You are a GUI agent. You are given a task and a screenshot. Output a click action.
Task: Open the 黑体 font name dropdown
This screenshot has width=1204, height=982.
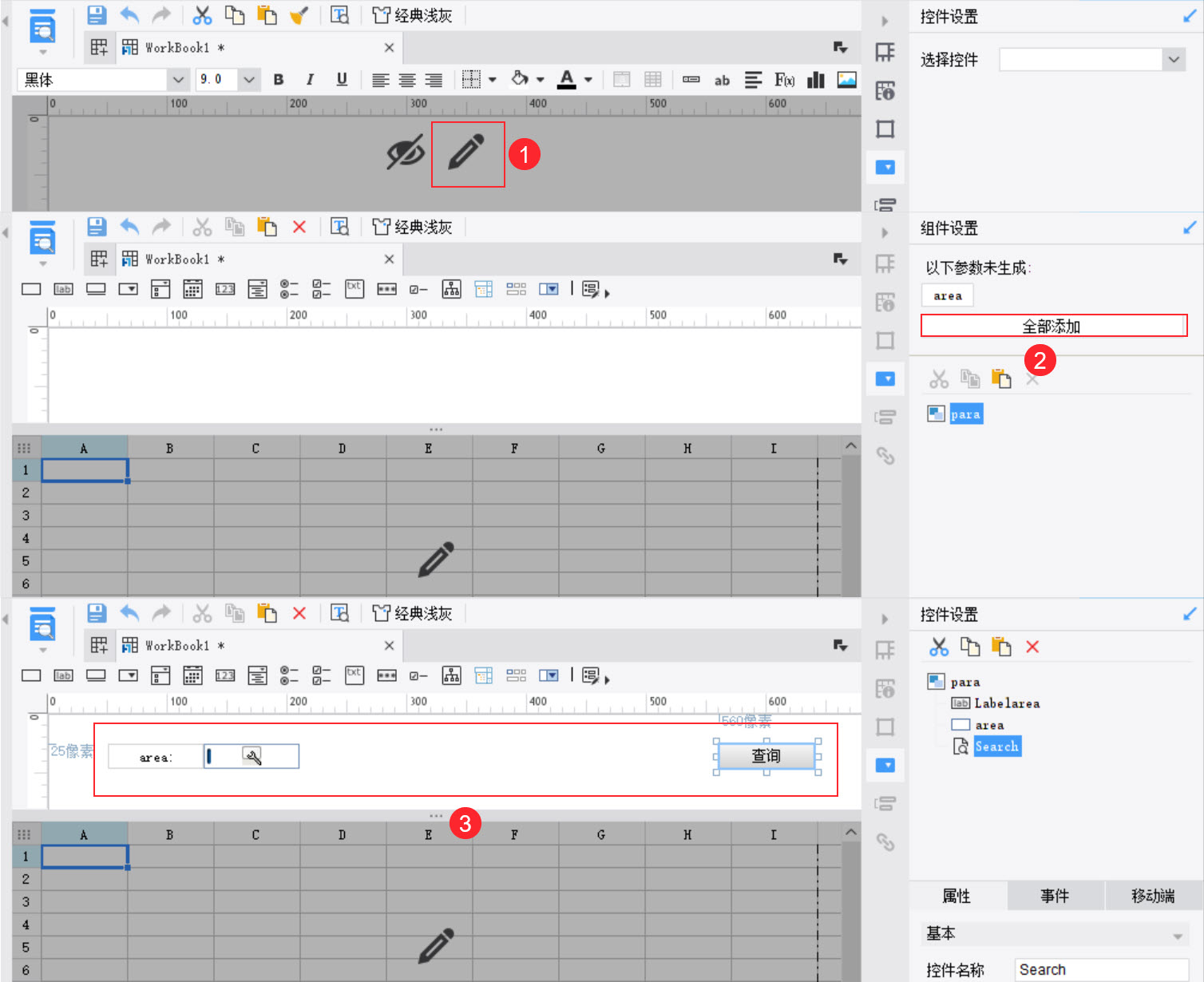coord(178,80)
